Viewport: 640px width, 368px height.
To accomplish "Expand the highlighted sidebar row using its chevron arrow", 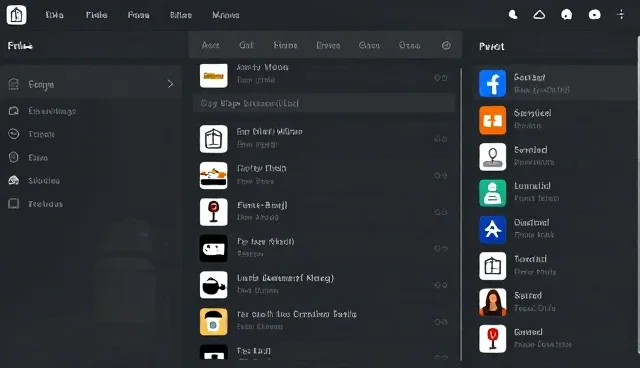I will [x=170, y=84].
